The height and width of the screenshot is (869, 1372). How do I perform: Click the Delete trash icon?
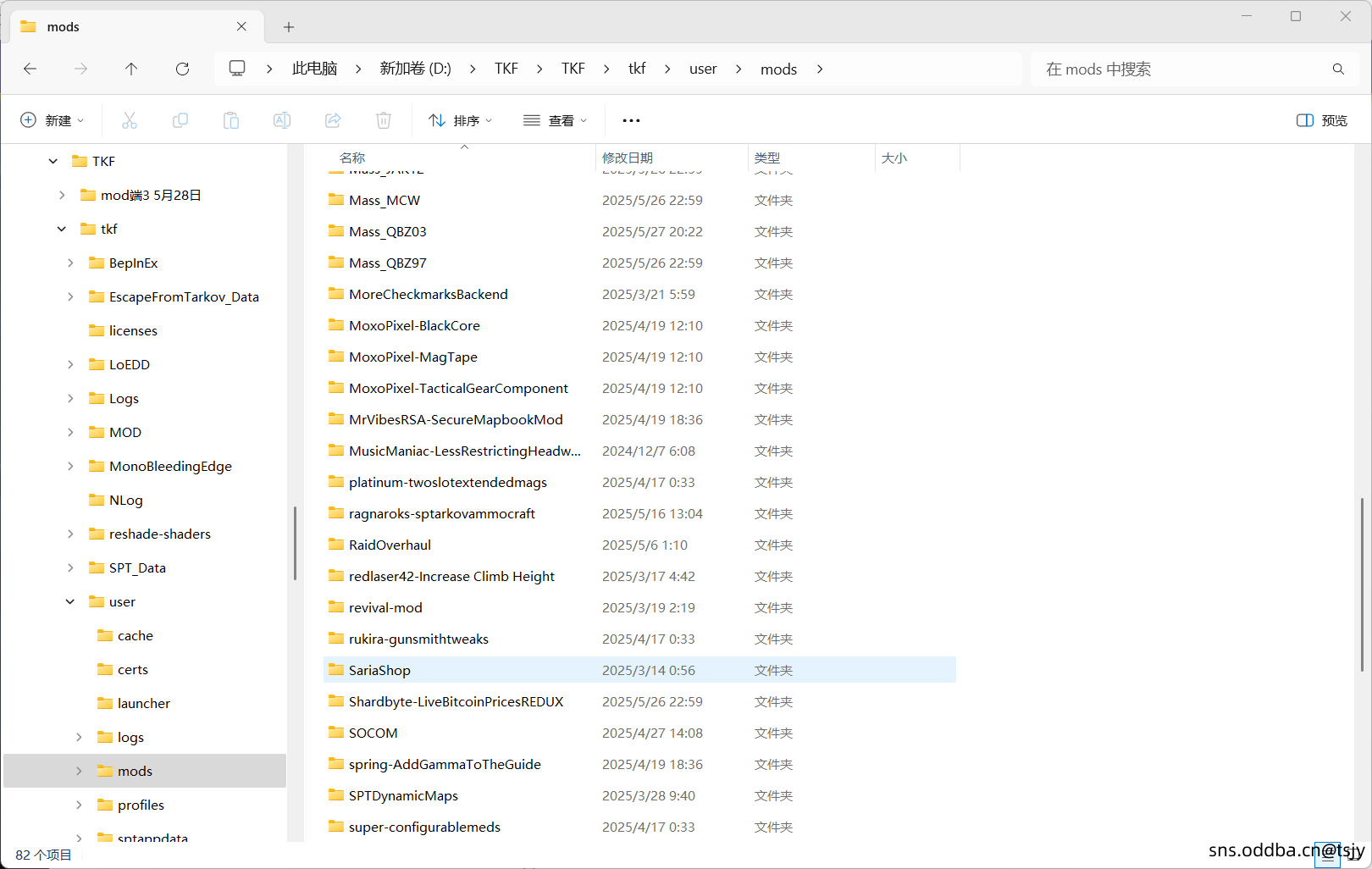tap(384, 120)
